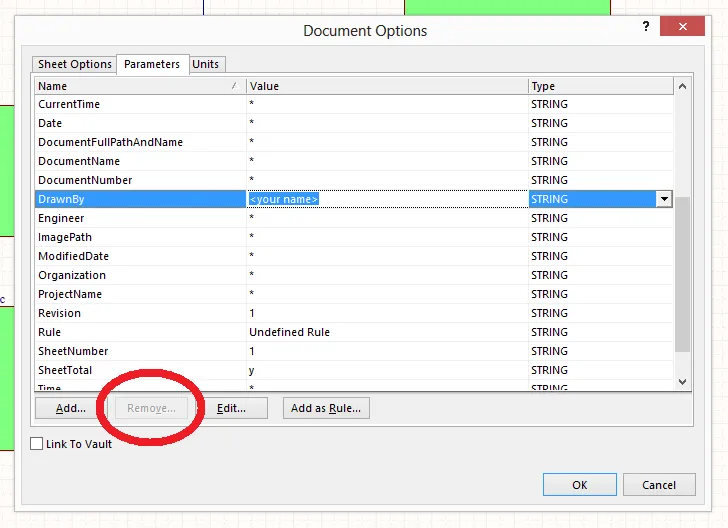
Task: Click the Add button
Action: pos(70,408)
